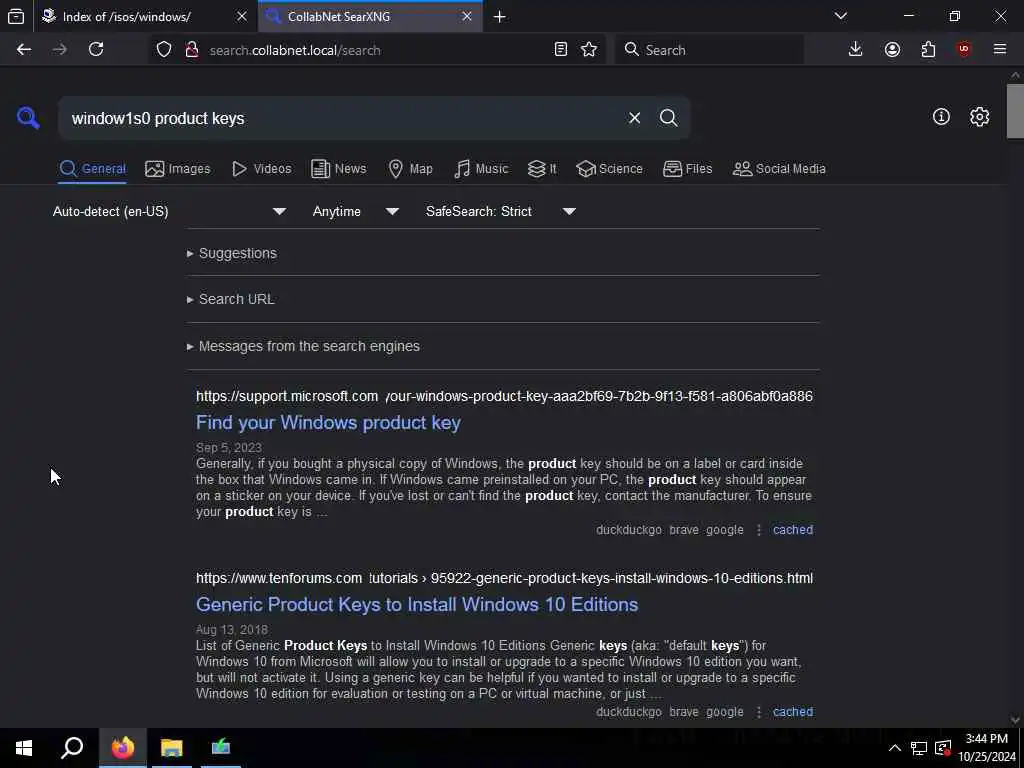1024x768 pixels.
Task: Open more options dots for tenforums result
Action: click(758, 712)
